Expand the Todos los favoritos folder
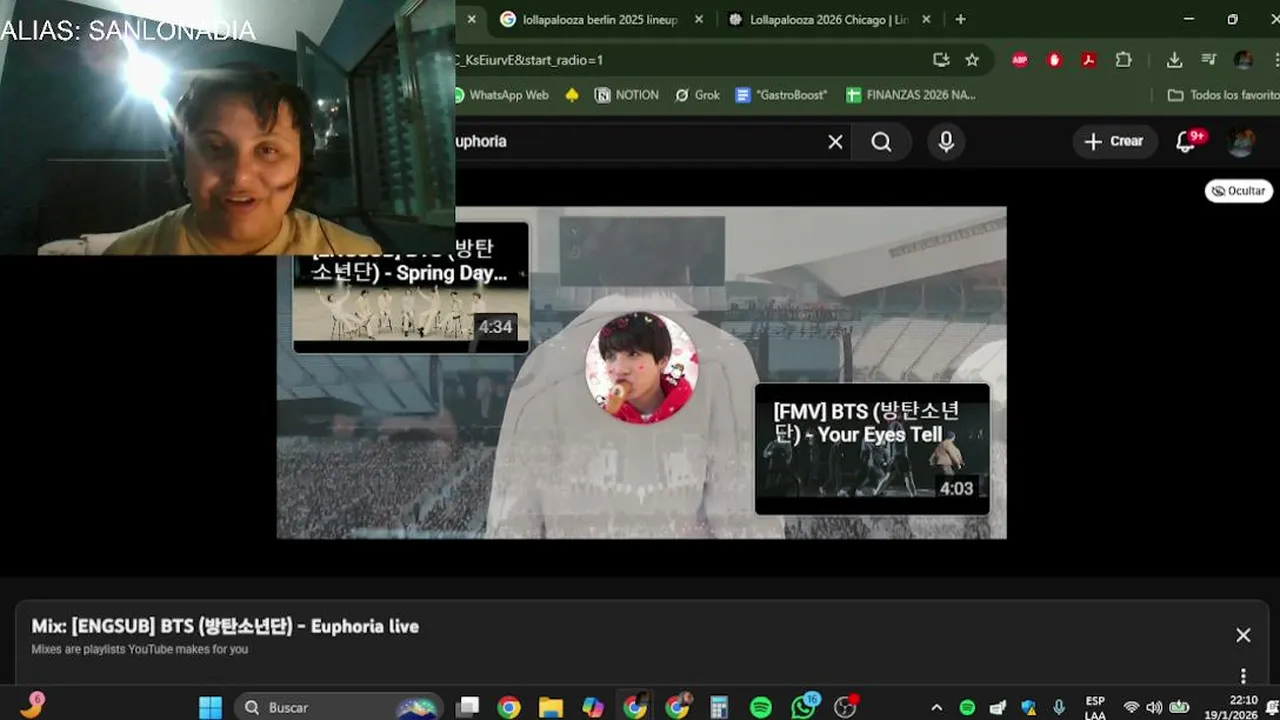The image size is (1280, 720). [1223, 95]
